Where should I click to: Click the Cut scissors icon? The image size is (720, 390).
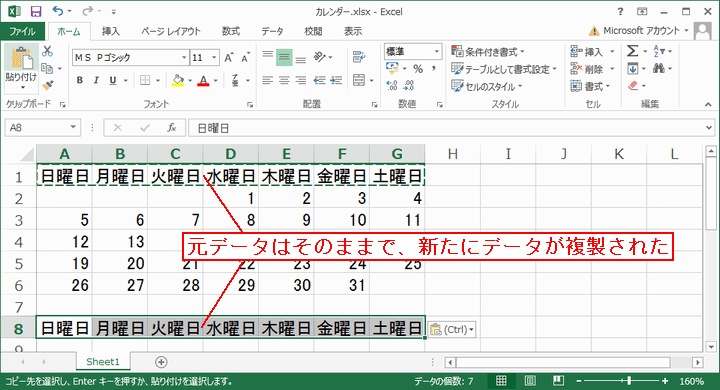pyautogui.click(x=47, y=51)
